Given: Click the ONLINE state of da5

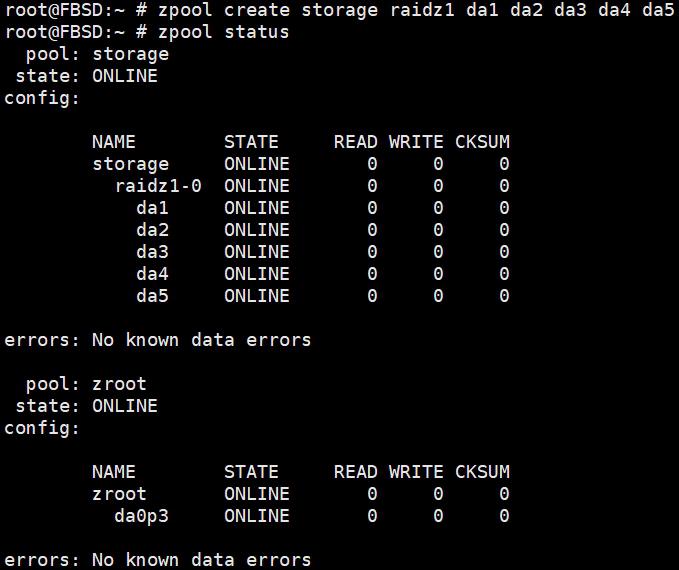Looking at the screenshot, I should (x=257, y=296).
